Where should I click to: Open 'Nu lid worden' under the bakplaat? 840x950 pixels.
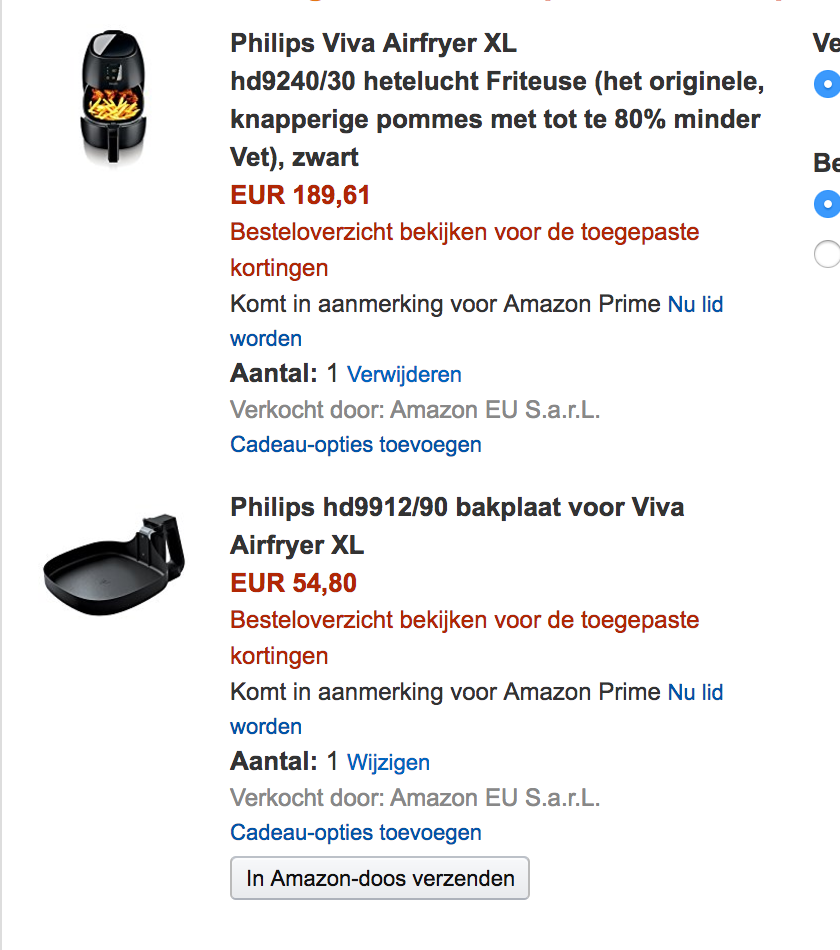coord(695,692)
